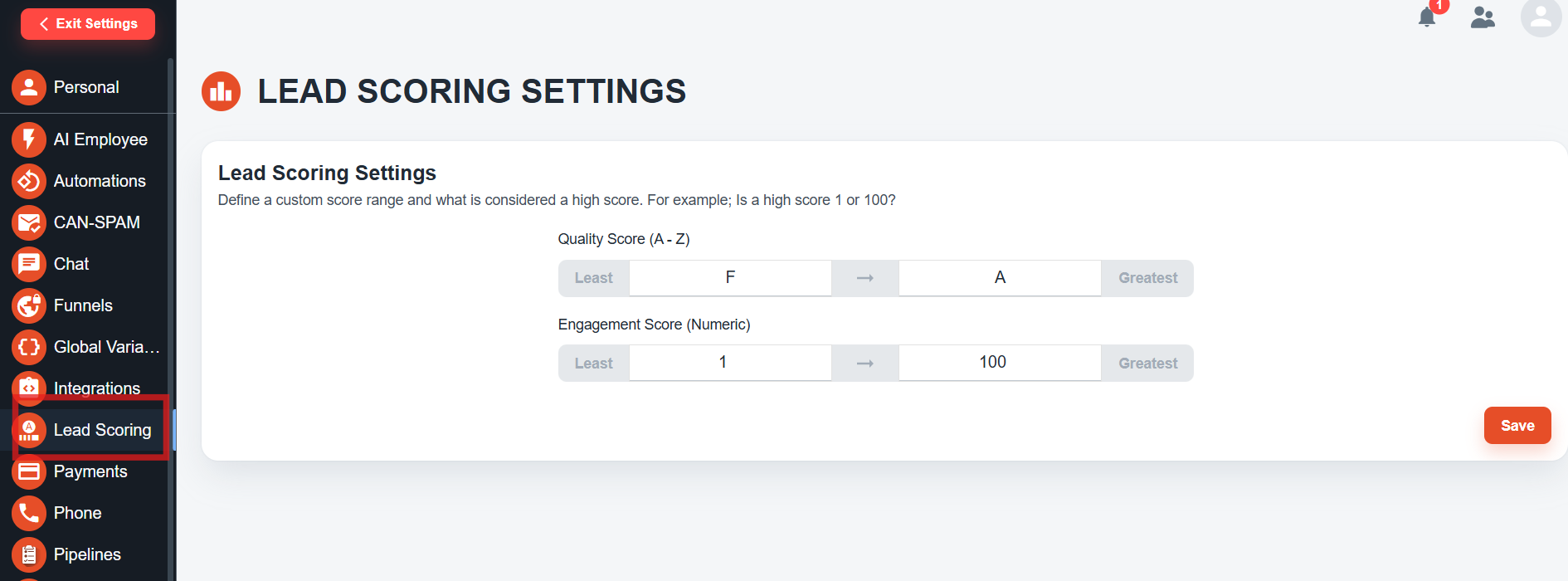
Task: Open the Global Variables braces icon
Action: [28, 347]
